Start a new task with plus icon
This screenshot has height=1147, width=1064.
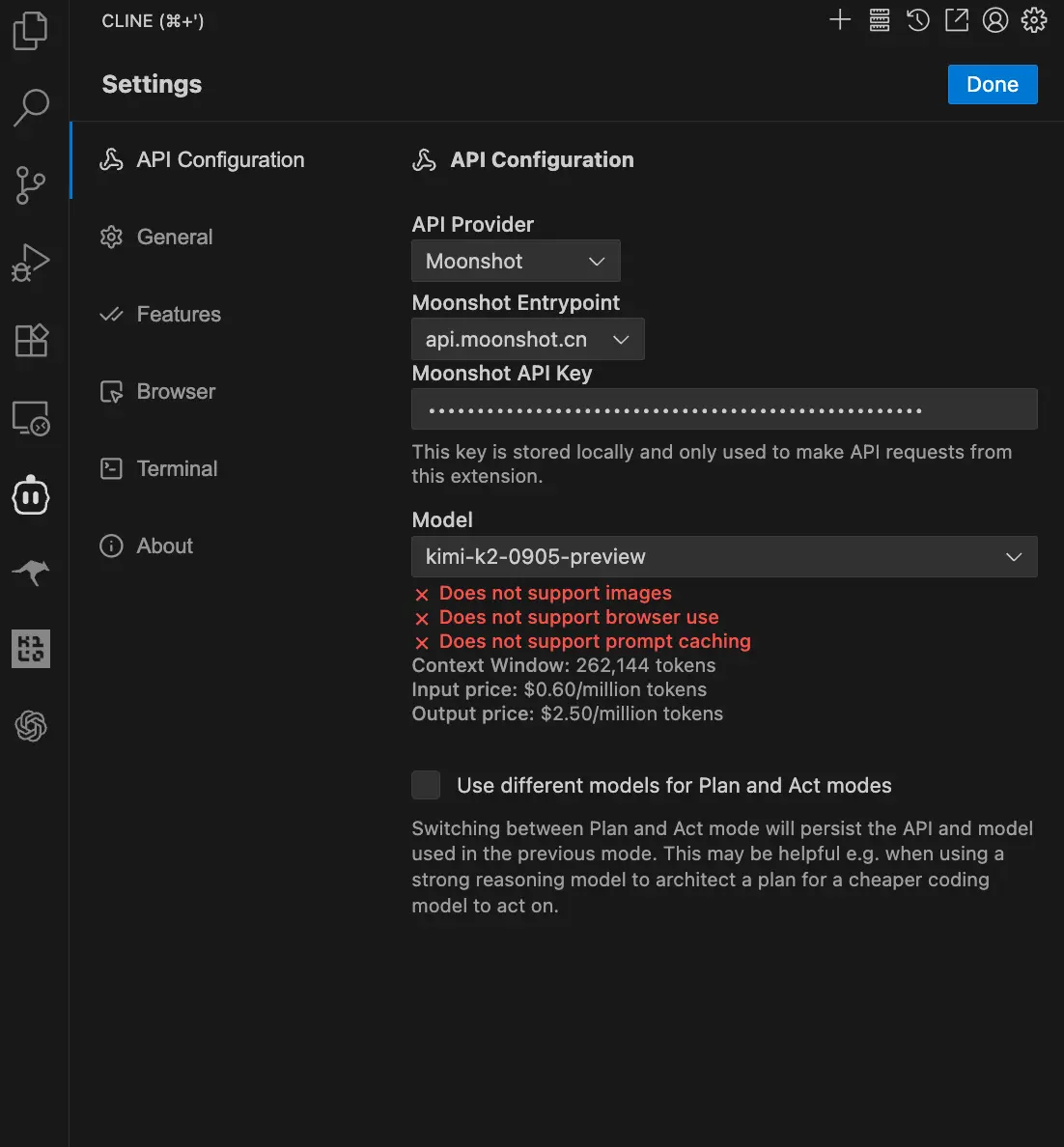coord(840,19)
